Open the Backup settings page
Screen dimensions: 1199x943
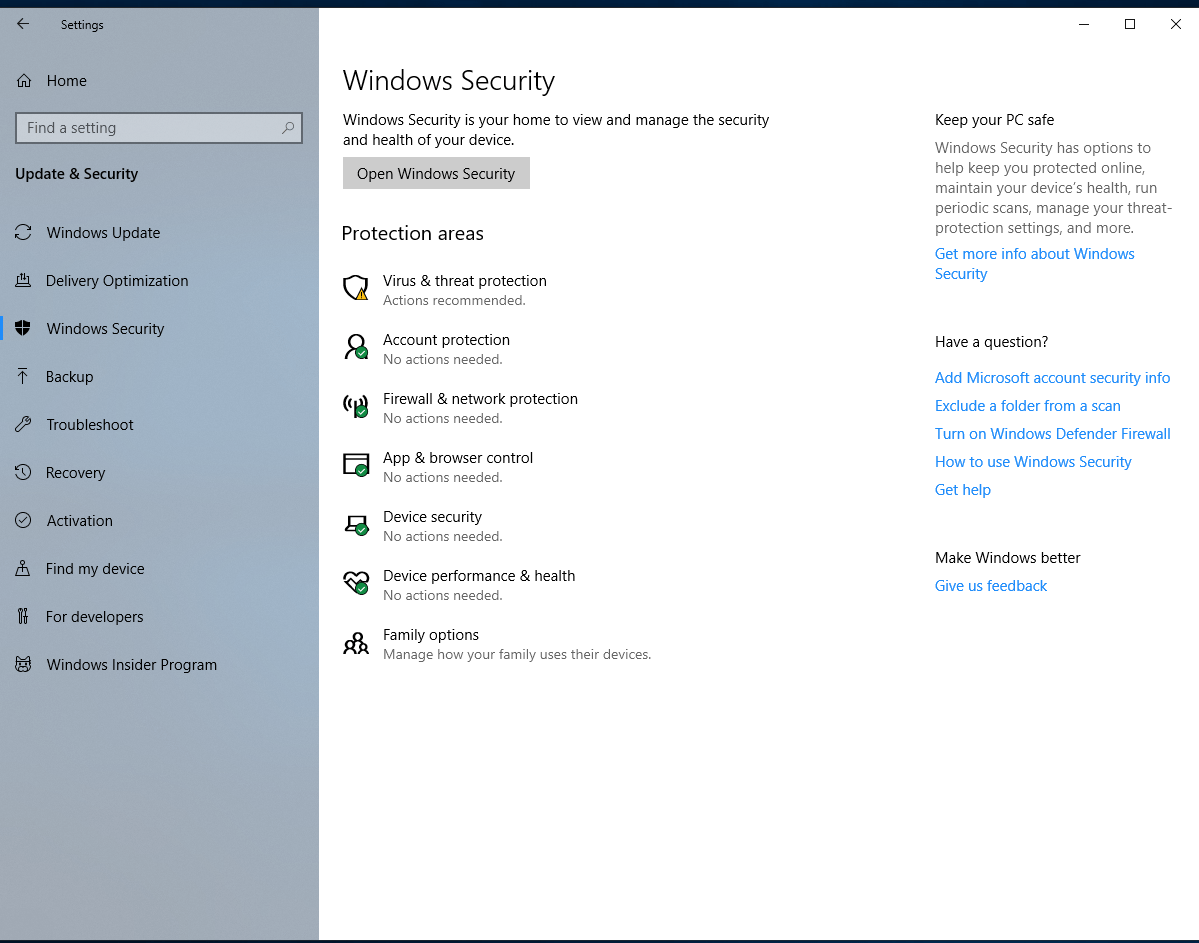click(69, 377)
